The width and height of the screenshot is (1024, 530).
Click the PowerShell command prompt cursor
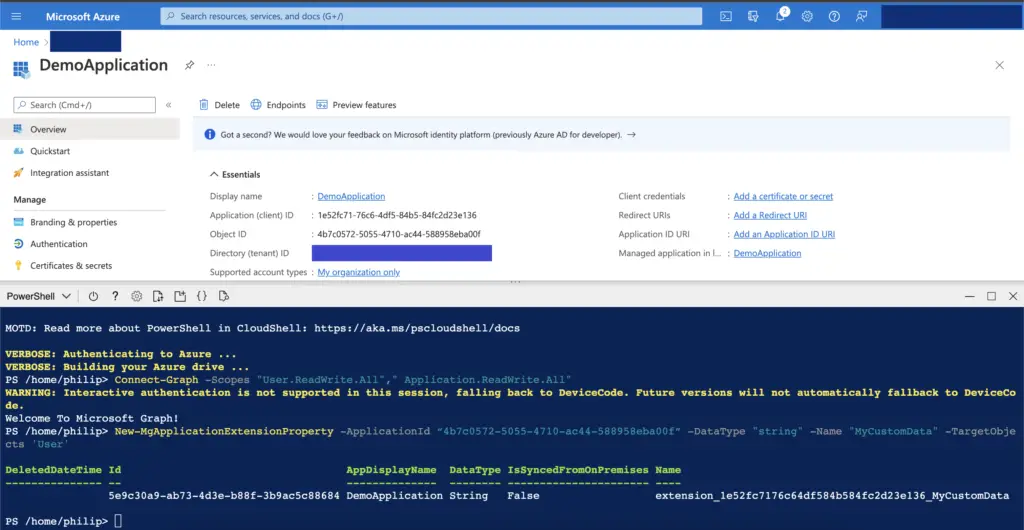click(118, 521)
